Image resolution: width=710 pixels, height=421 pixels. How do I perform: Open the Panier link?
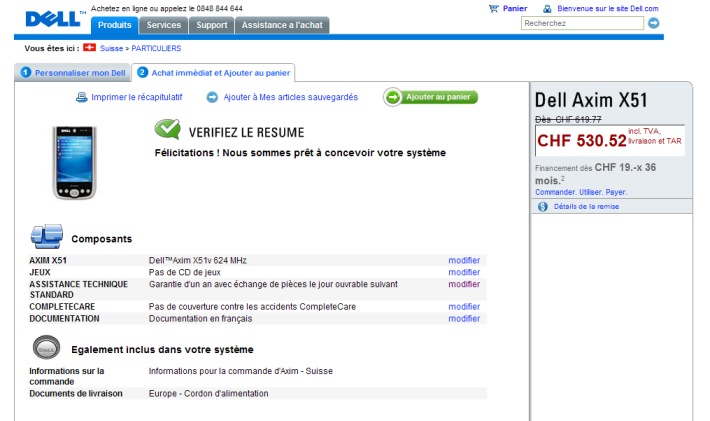pyautogui.click(x=515, y=9)
